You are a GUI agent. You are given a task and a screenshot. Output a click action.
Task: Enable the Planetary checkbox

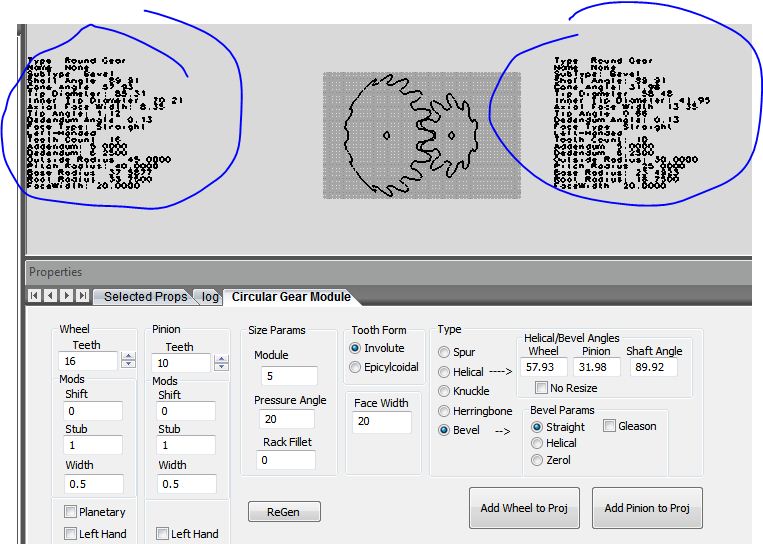71,512
